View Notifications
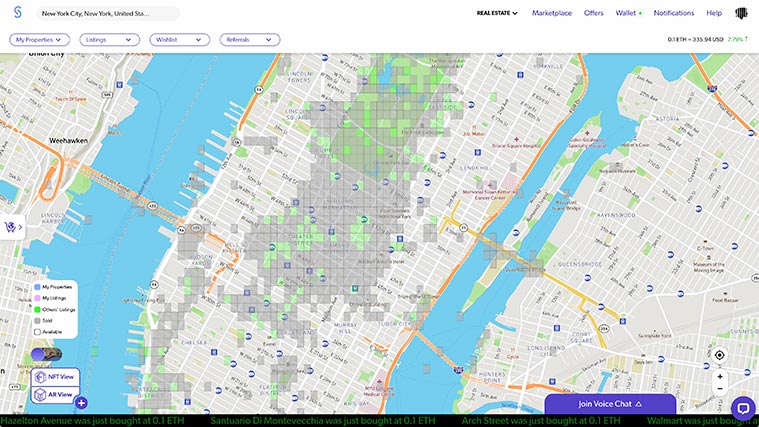The image size is (759, 427). [x=674, y=13]
